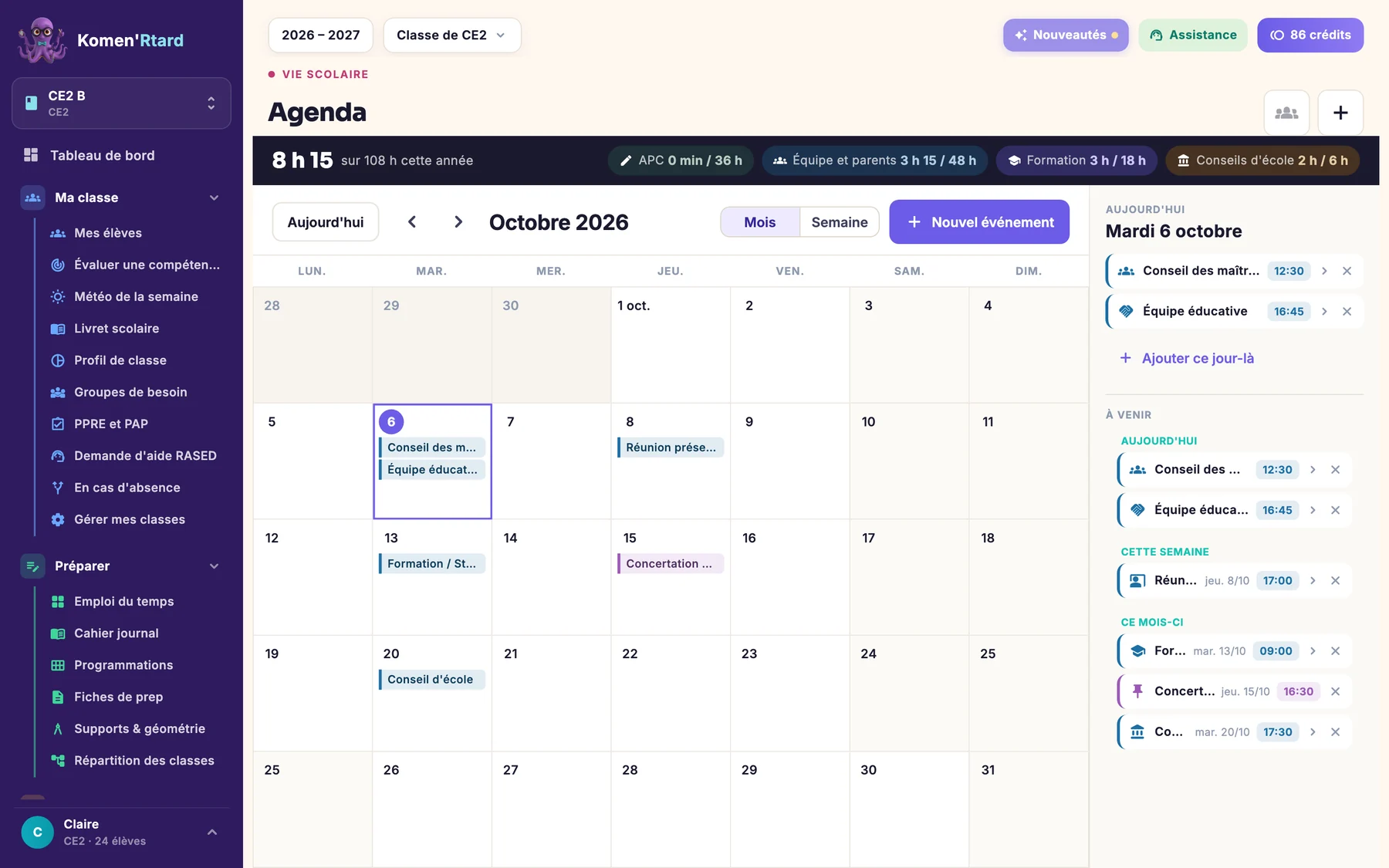Collapse Ma classe section
The height and width of the screenshot is (868, 1389).
(x=214, y=198)
